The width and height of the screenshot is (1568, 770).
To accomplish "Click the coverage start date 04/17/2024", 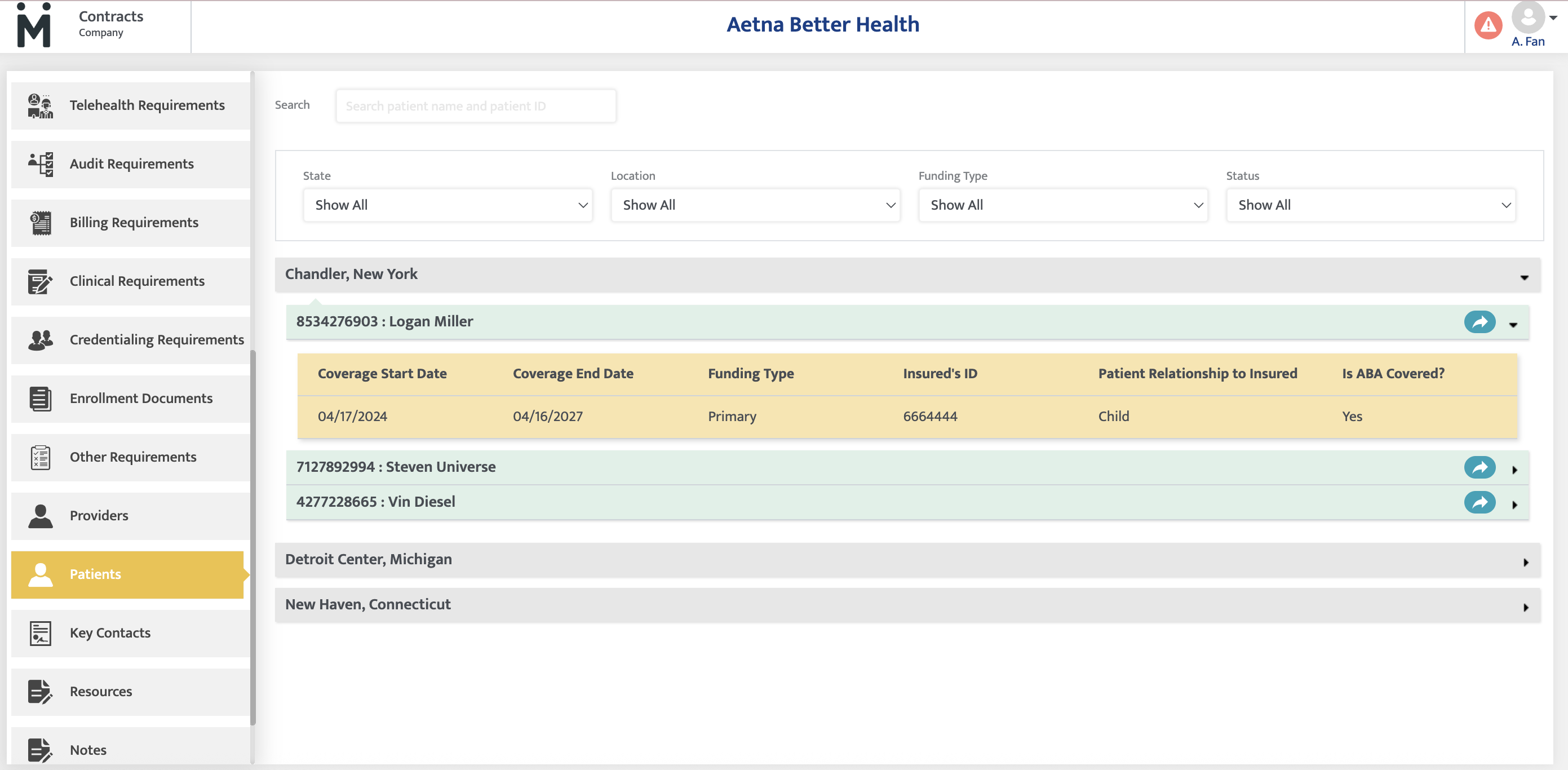I will coord(352,417).
